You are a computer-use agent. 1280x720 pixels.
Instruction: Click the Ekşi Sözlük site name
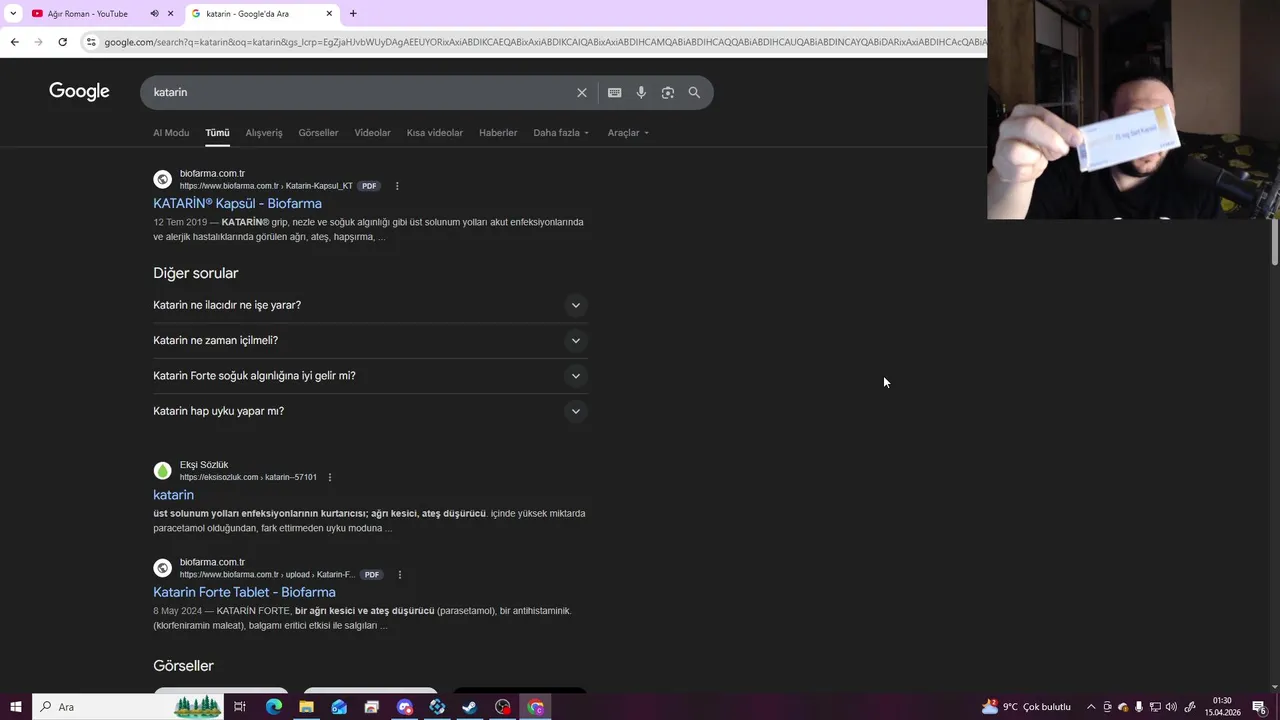click(204, 465)
